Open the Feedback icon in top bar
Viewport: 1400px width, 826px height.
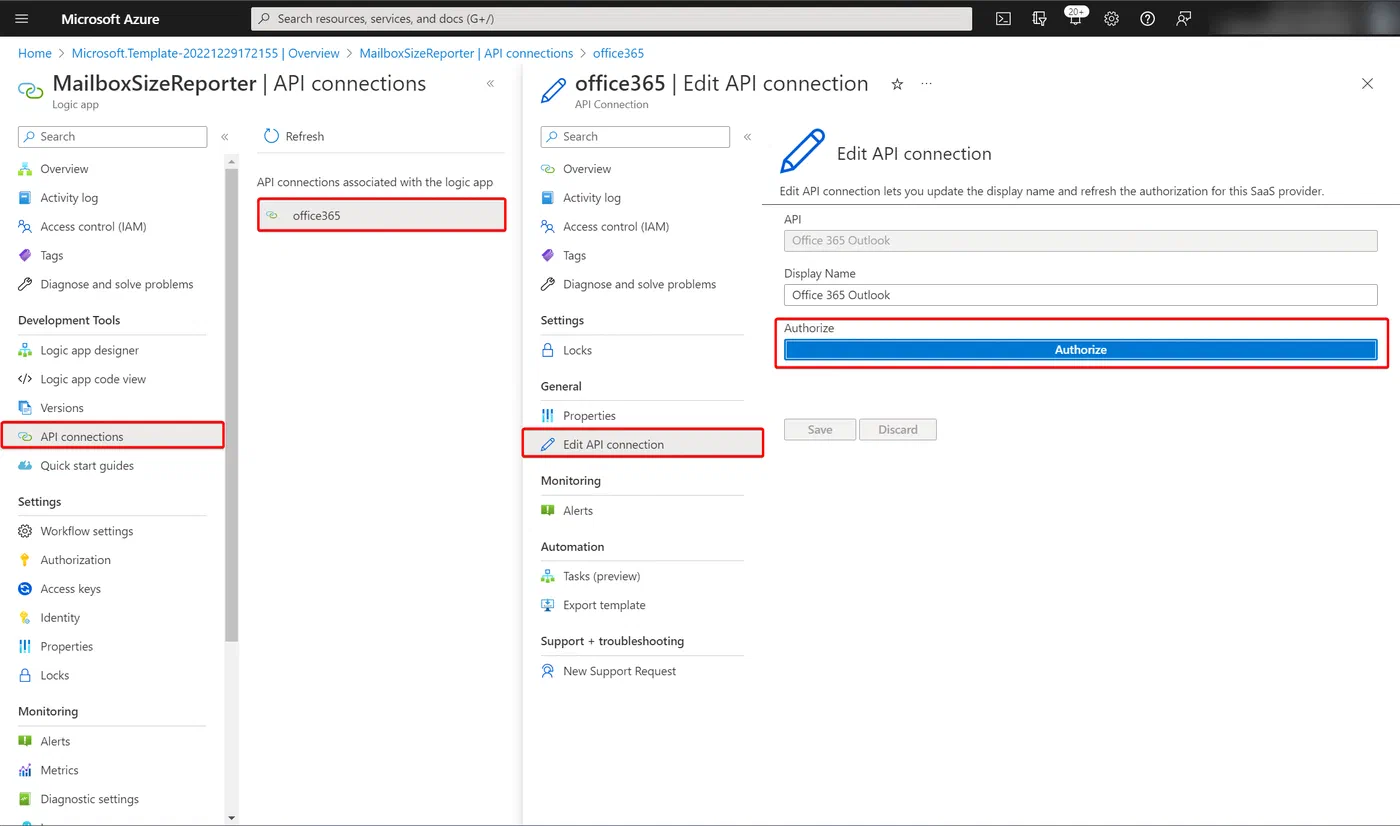point(1184,19)
